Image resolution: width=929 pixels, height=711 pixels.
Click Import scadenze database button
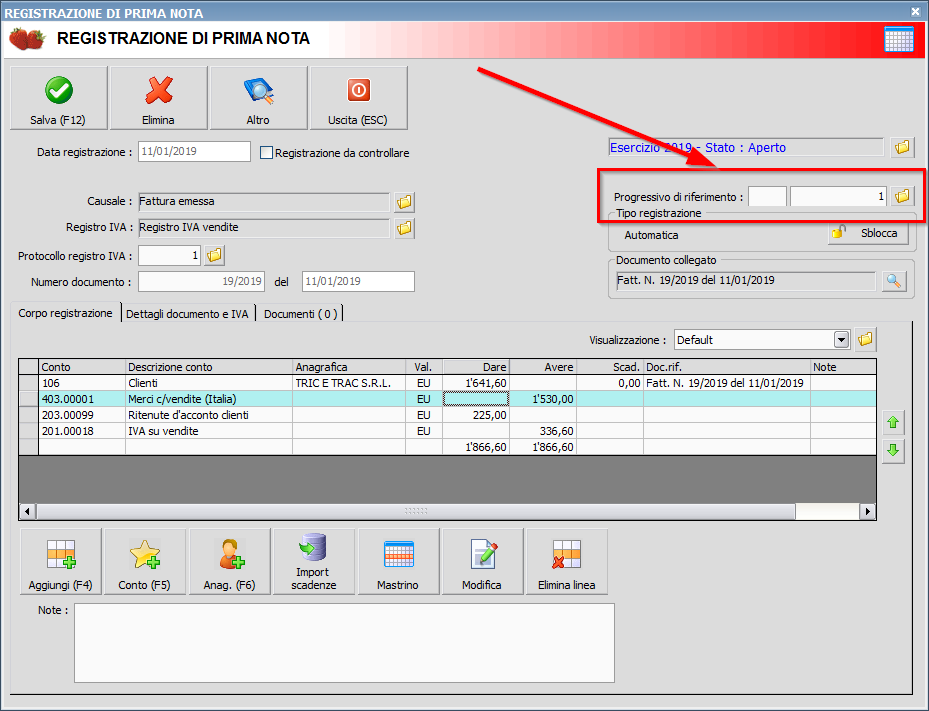tap(313, 562)
